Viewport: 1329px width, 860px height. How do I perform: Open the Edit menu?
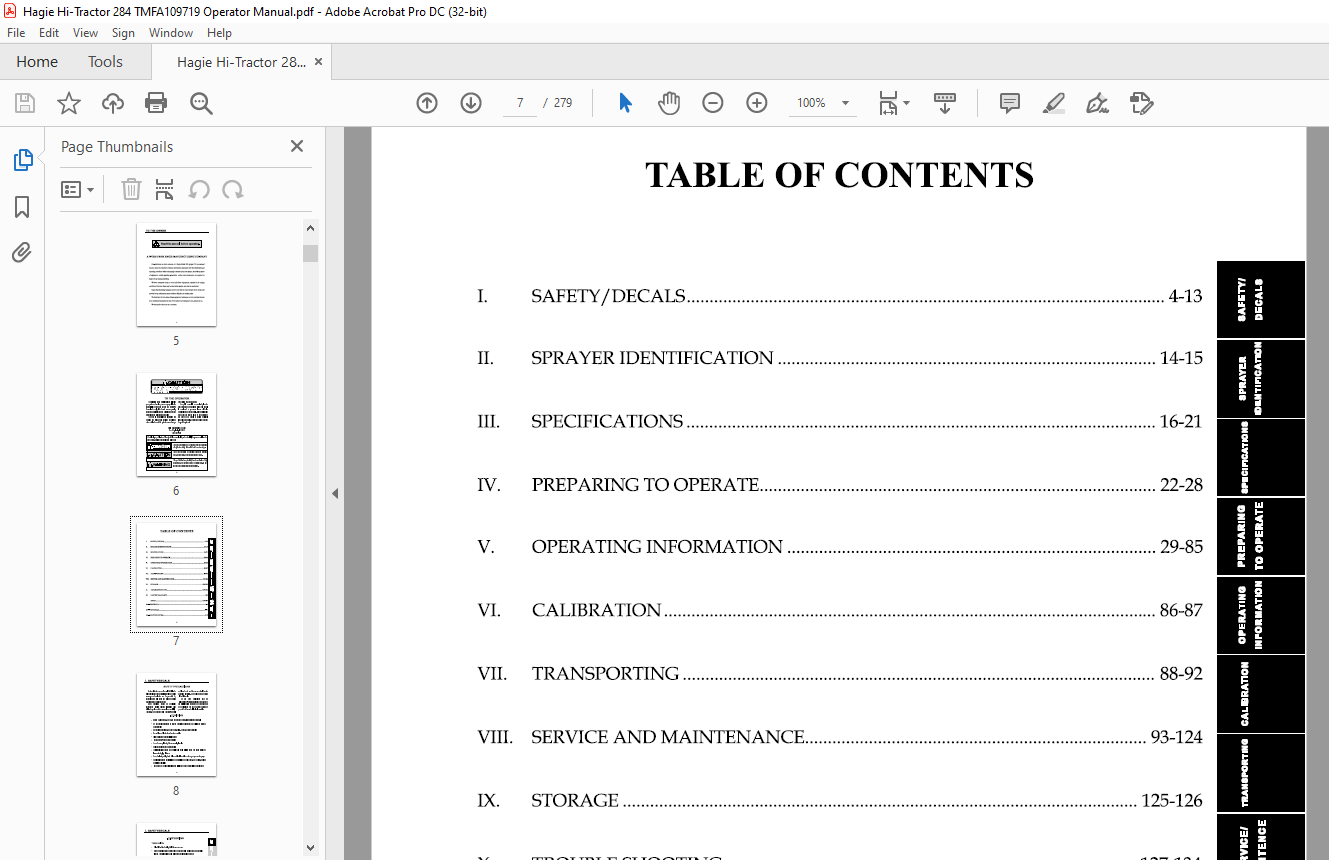tap(49, 33)
